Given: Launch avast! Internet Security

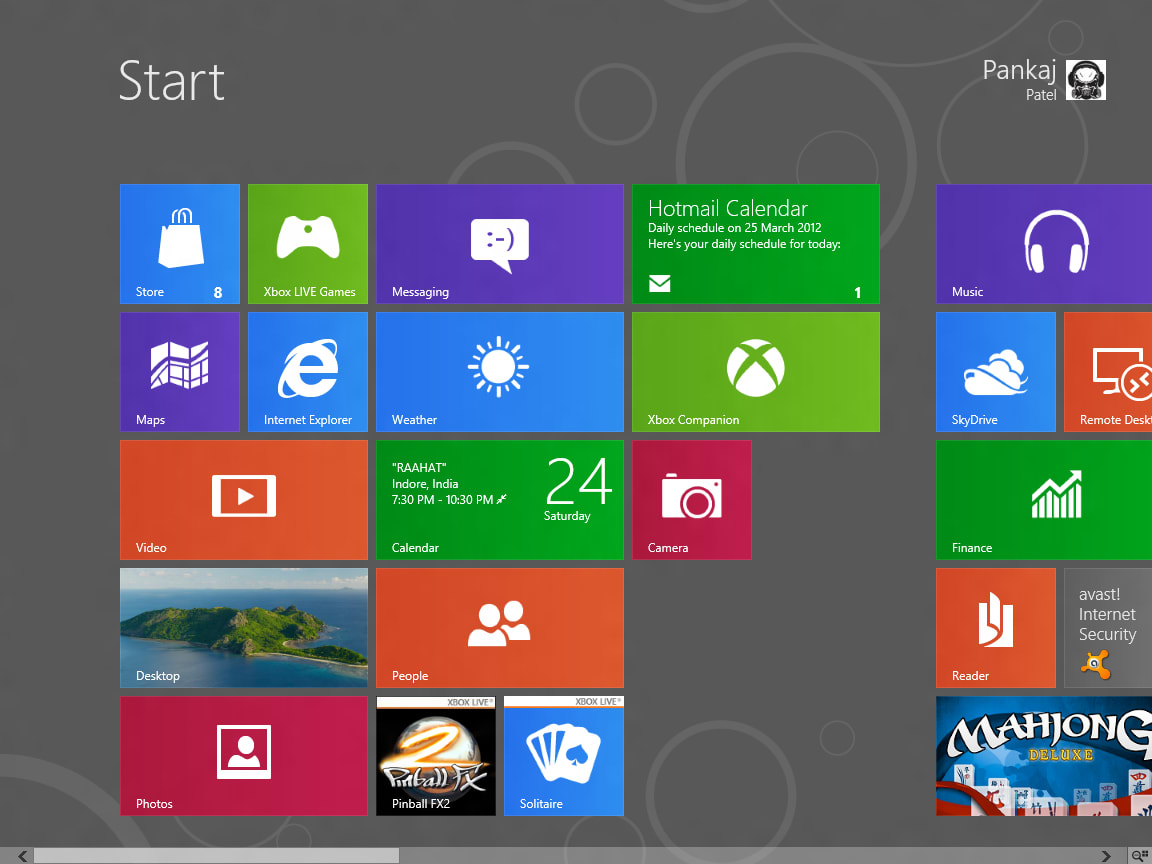Looking at the screenshot, I should (x=1107, y=627).
